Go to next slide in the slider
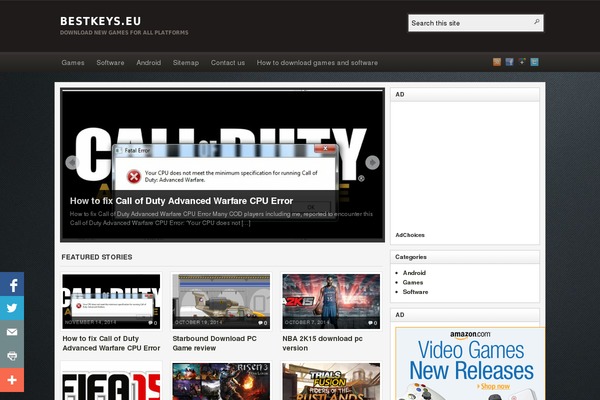Screen dimensions: 600x400 [372, 163]
